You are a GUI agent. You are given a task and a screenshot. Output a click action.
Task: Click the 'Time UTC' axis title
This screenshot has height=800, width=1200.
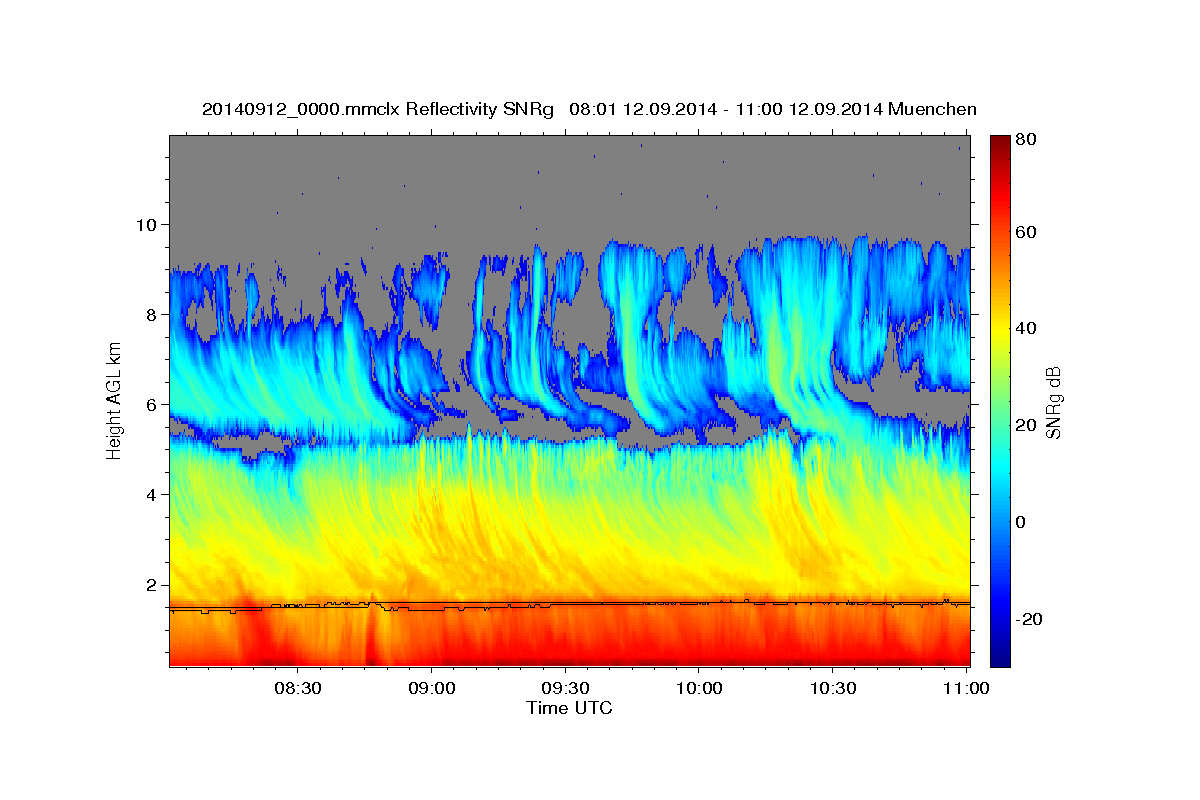click(x=569, y=708)
